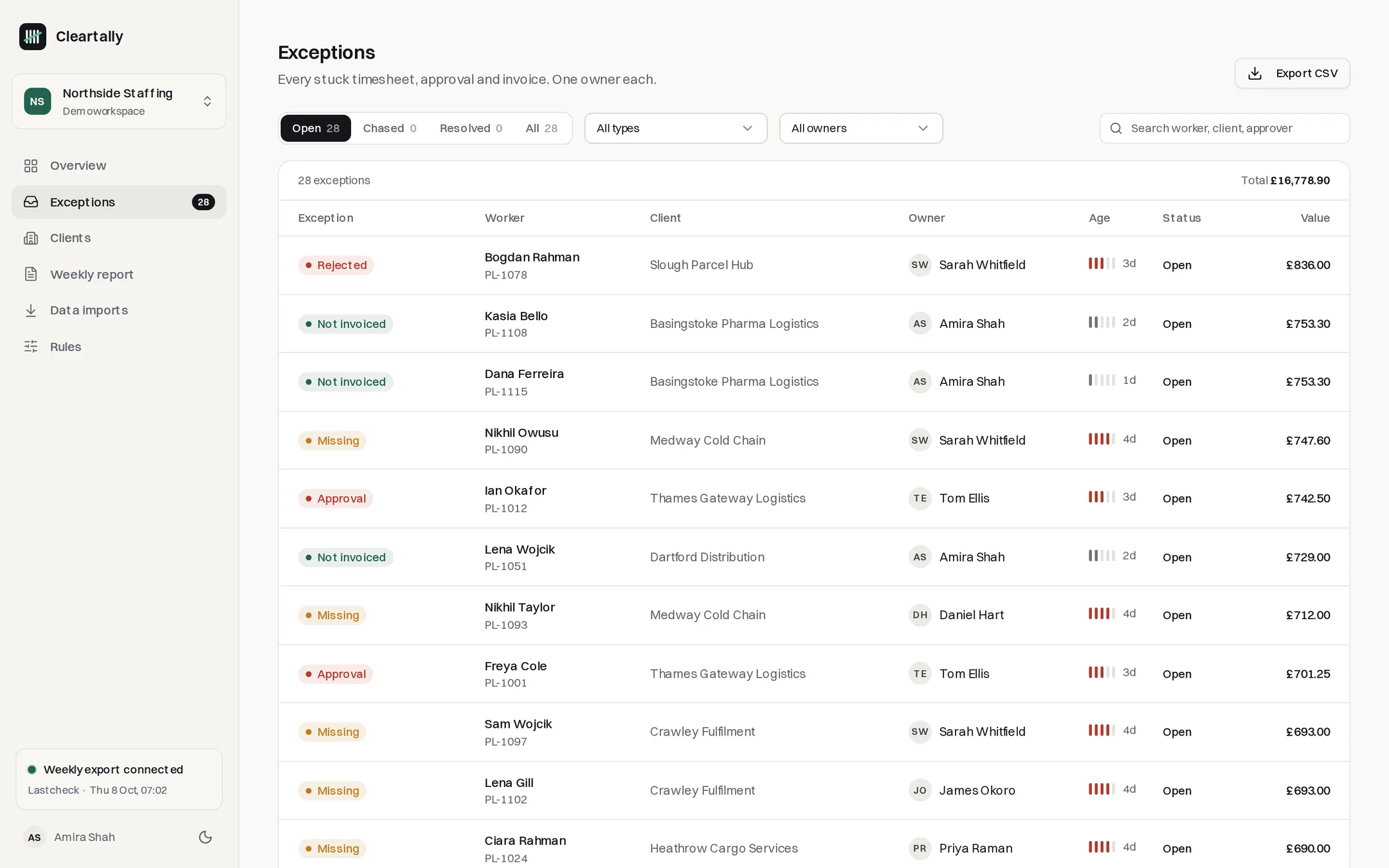Expand the Northside Staffing workspace switcher

tap(119, 102)
